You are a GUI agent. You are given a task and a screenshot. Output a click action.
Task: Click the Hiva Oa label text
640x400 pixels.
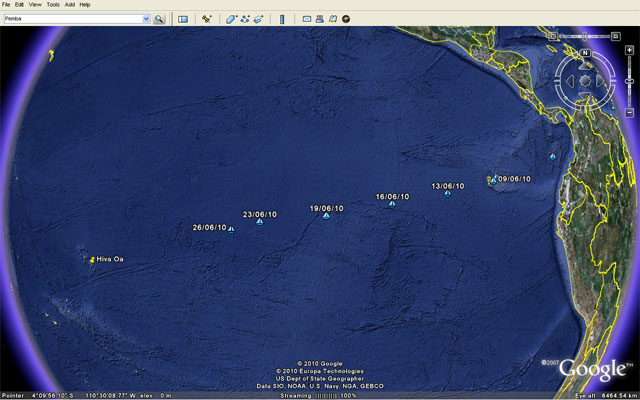click(x=110, y=259)
